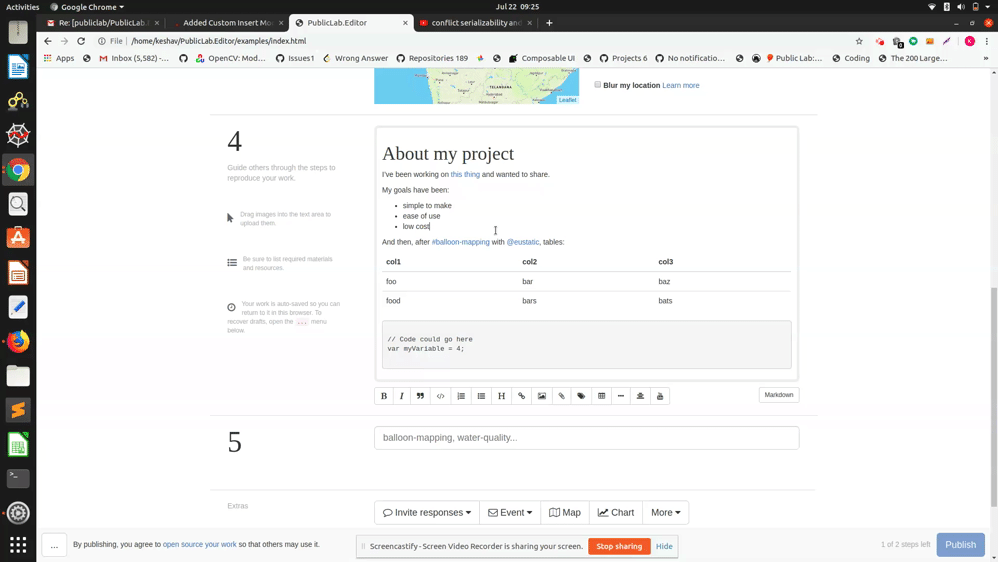Click the 'col2' table header
The width and height of the screenshot is (998, 562).
coord(530,262)
